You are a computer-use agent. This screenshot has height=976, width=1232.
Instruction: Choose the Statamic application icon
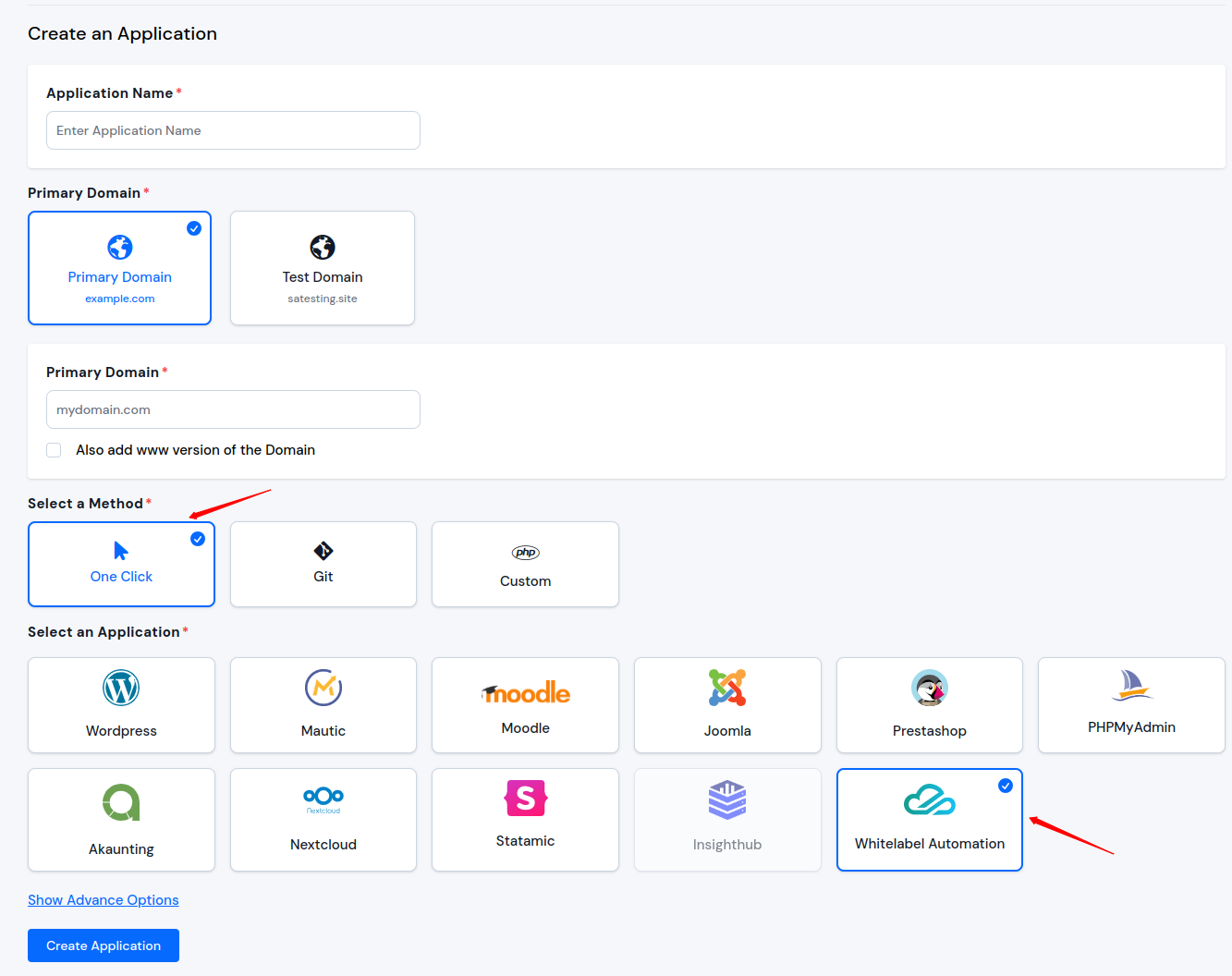(525, 798)
